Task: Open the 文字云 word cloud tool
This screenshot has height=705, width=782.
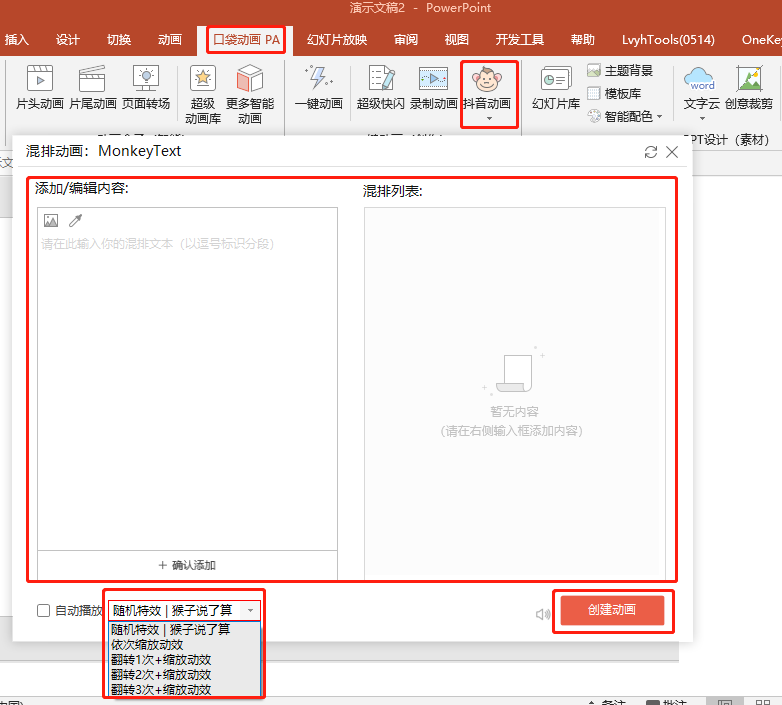Action: tap(701, 87)
